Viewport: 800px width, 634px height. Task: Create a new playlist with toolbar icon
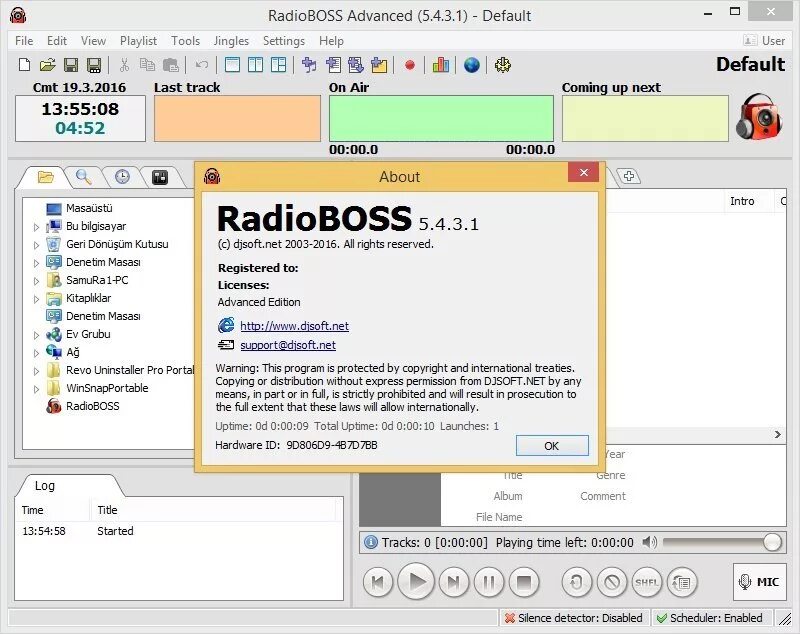click(24, 65)
